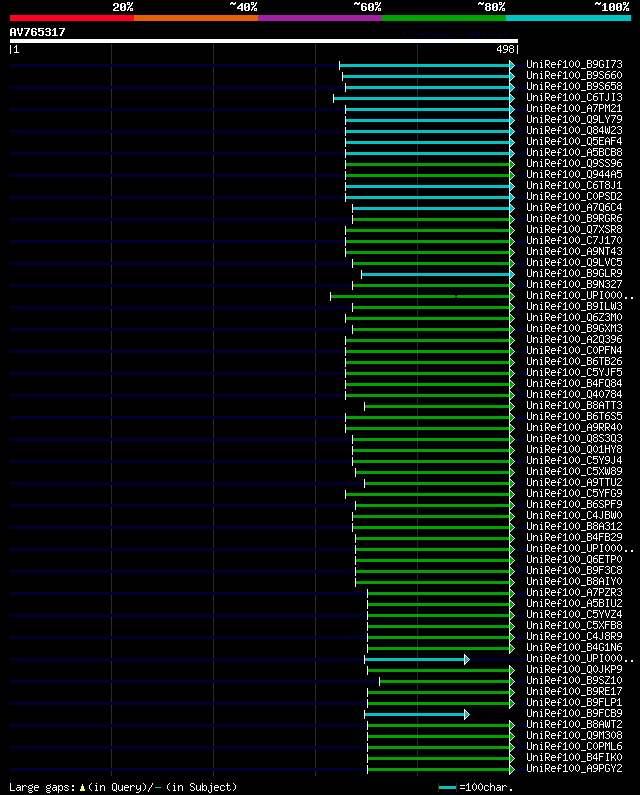Select hit UniRef100_B6TB26

click(574, 362)
